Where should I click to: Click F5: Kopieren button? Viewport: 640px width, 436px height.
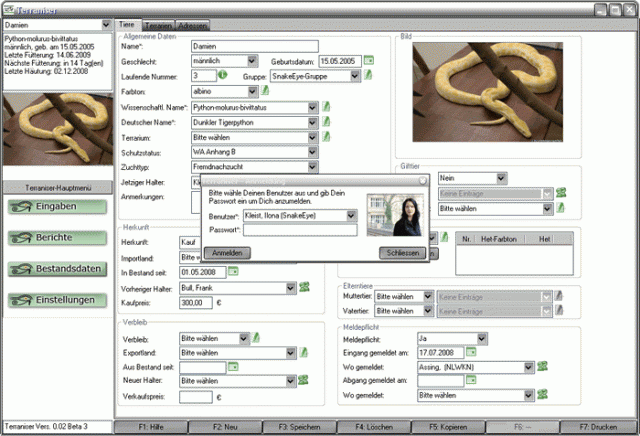click(x=448, y=427)
